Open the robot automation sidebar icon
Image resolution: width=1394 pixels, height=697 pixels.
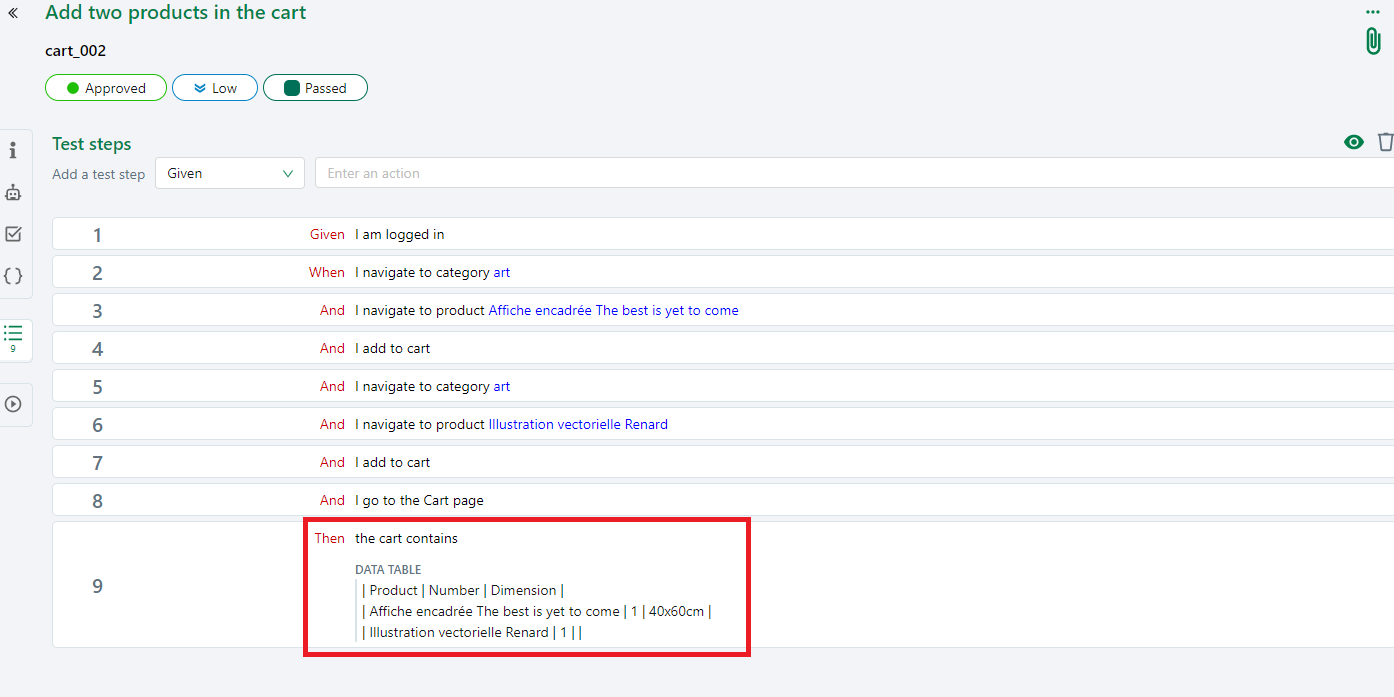[x=13, y=192]
